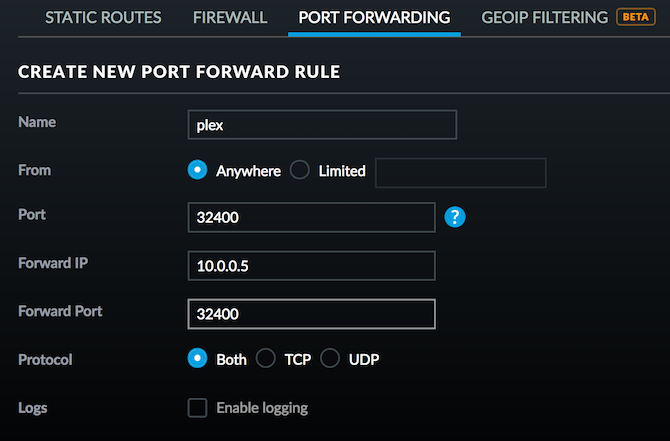Click the Port Forwarding tab

pyautogui.click(x=374, y=18)
